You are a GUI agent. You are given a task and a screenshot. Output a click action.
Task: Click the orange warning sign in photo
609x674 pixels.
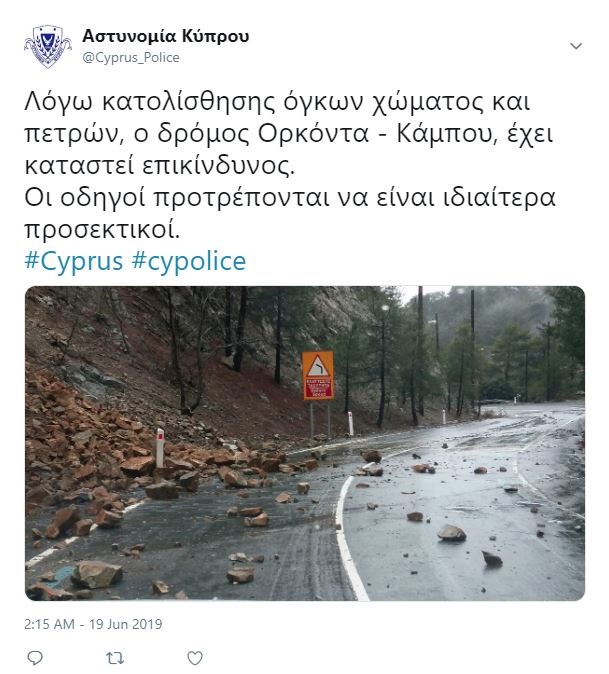tap(318, 375)
